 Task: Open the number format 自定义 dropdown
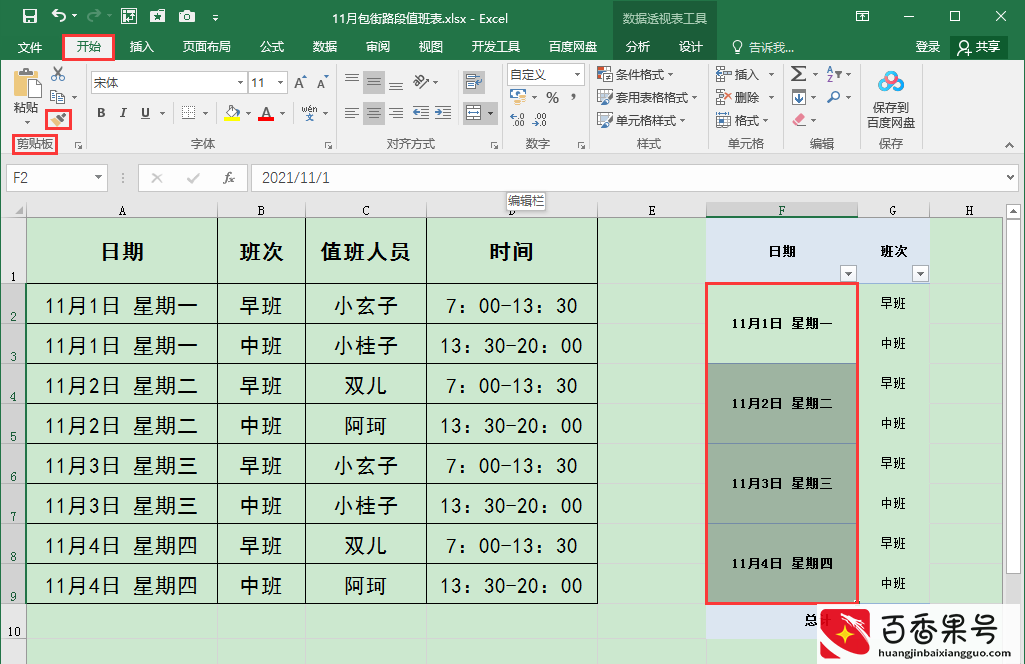pos(577,75)
